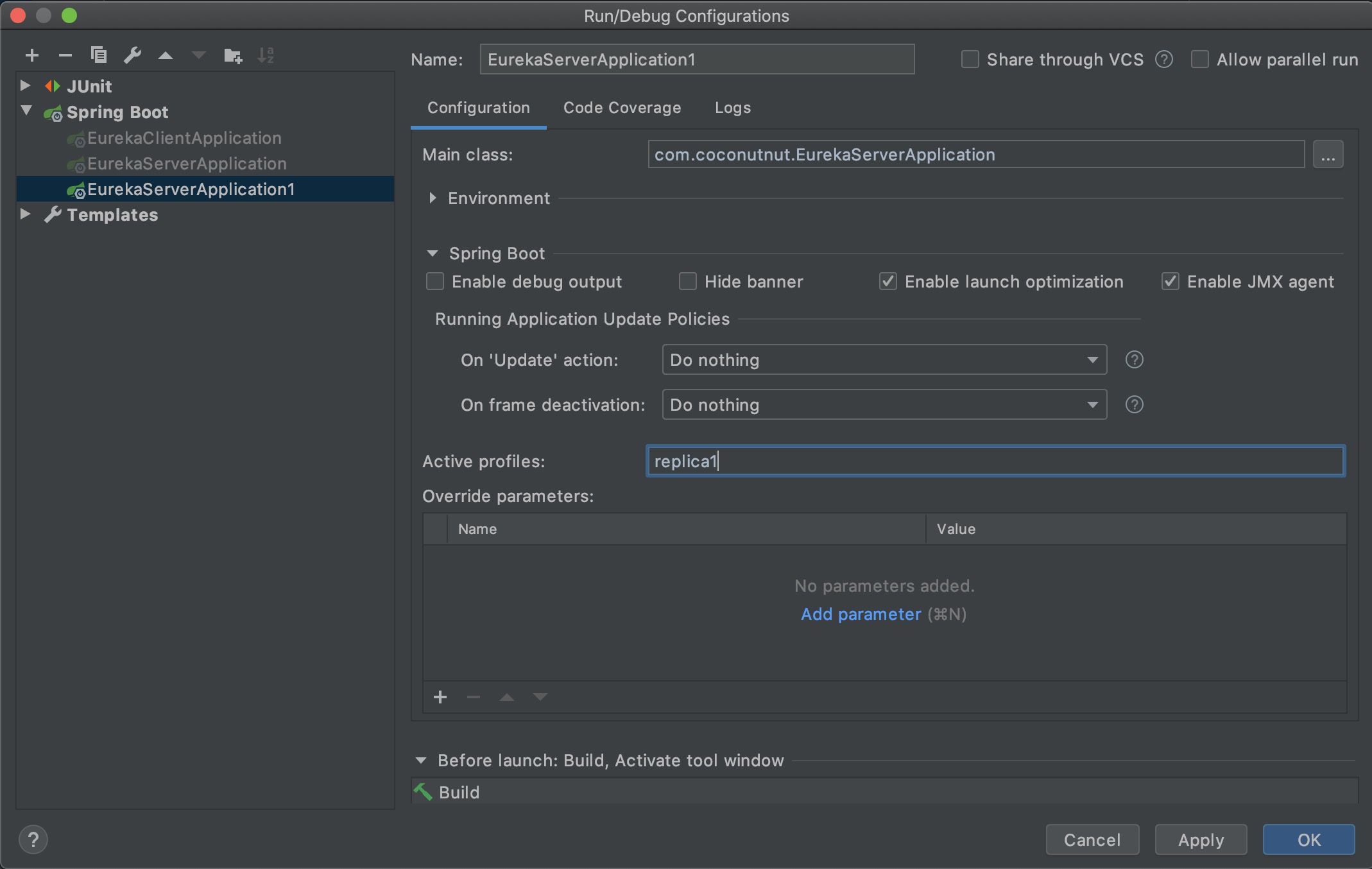Open the On 'Update' action dropdown
The height and width of the screenshot is (869, 1372).
pyautogui.click(x=884, y=360)
